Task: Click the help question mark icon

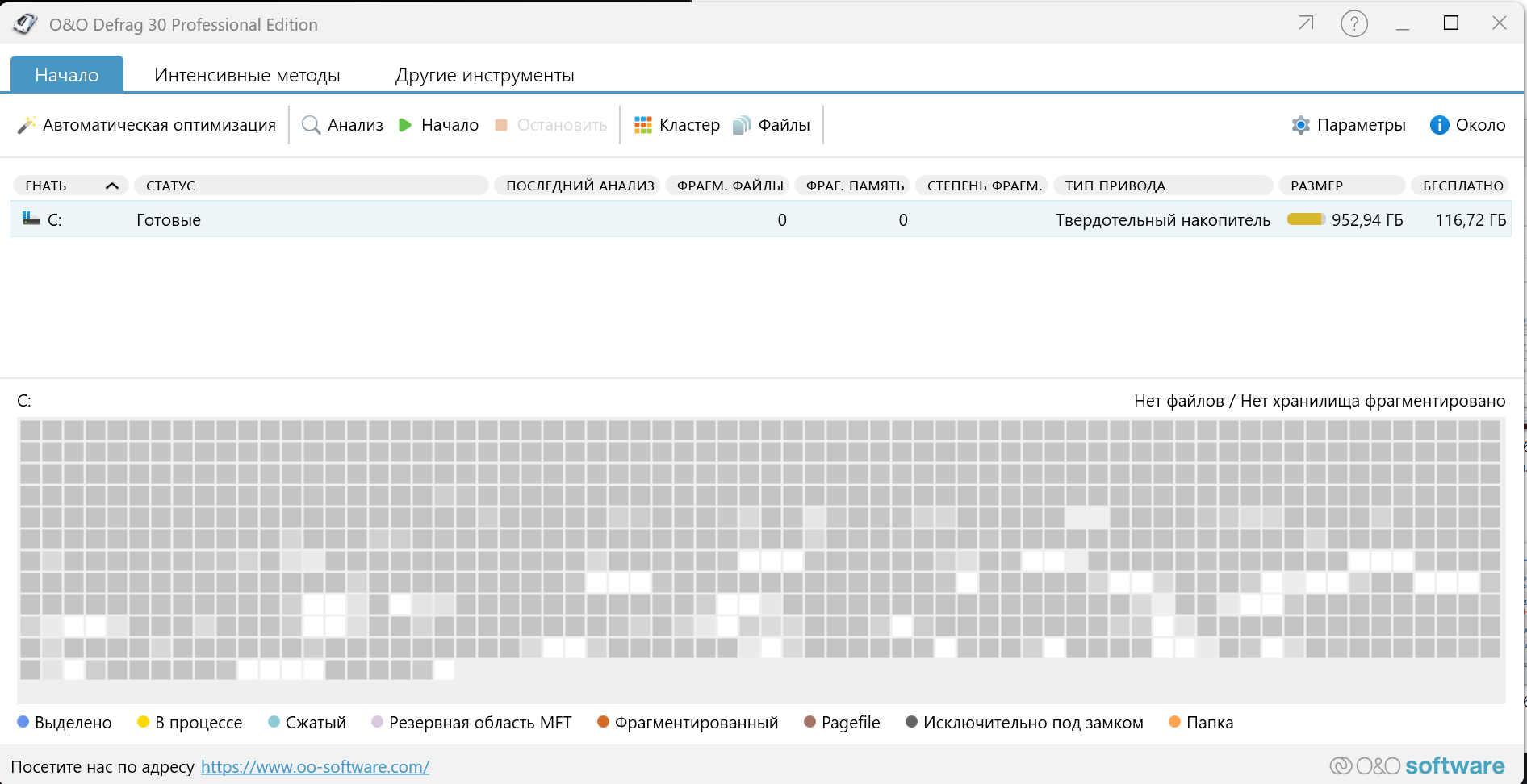Action: 1354,23
